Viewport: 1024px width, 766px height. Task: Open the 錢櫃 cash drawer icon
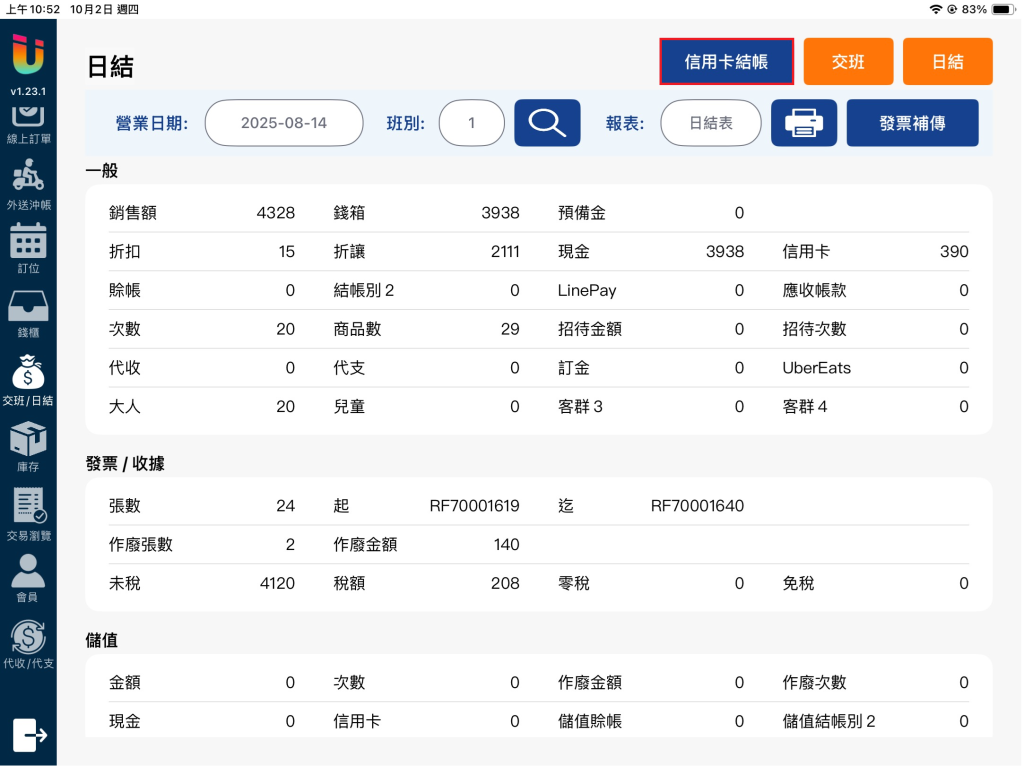(28, 307)
